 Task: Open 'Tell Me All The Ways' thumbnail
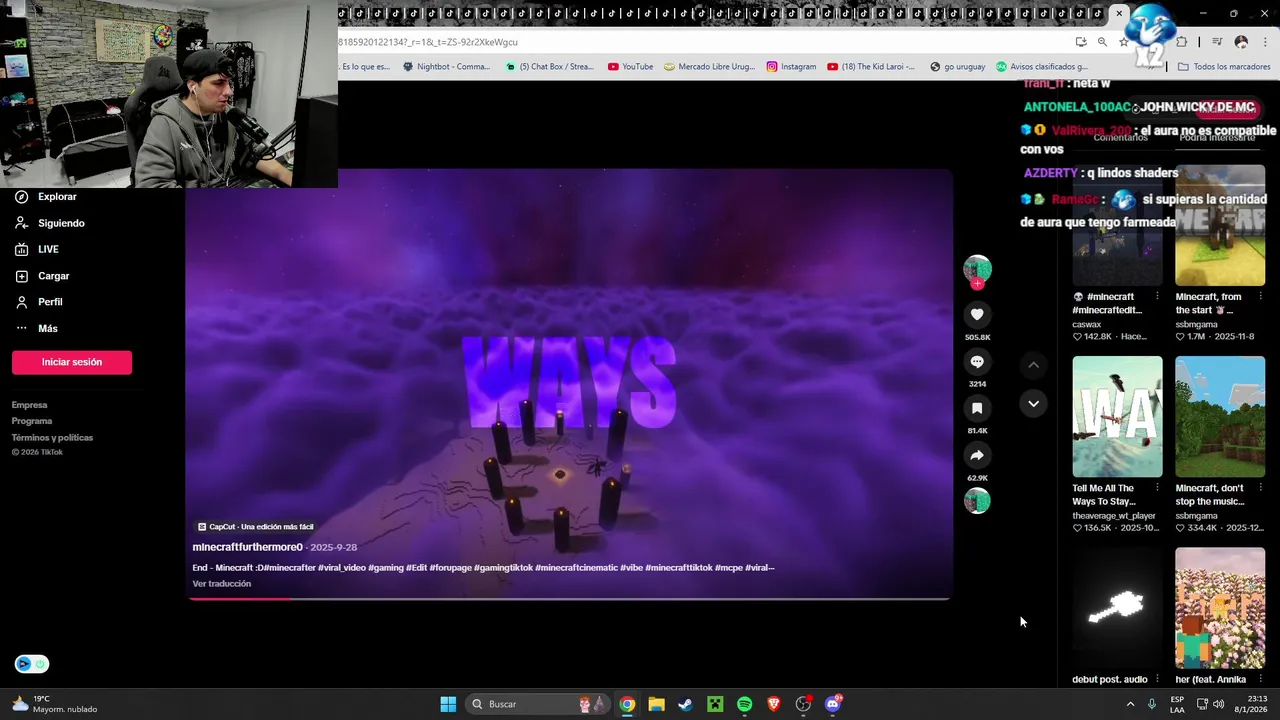pos(1117,417)
